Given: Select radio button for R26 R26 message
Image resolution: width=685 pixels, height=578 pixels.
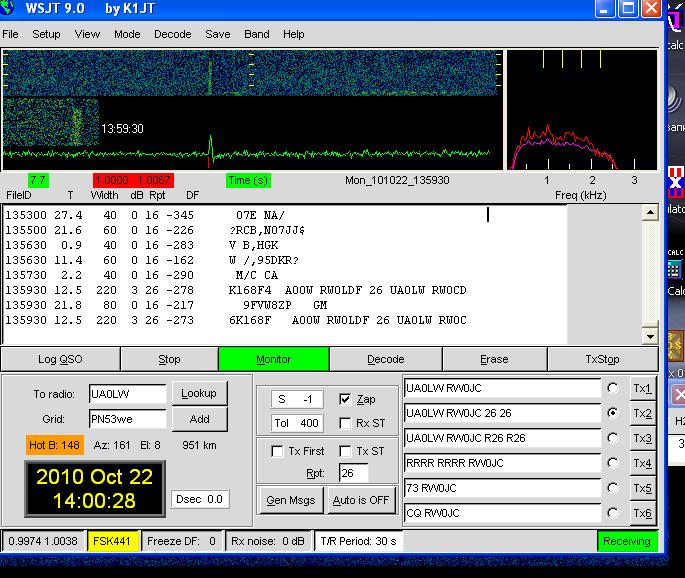Looking at the screenshot, I should pyautogui.click(x=612, y=438).
